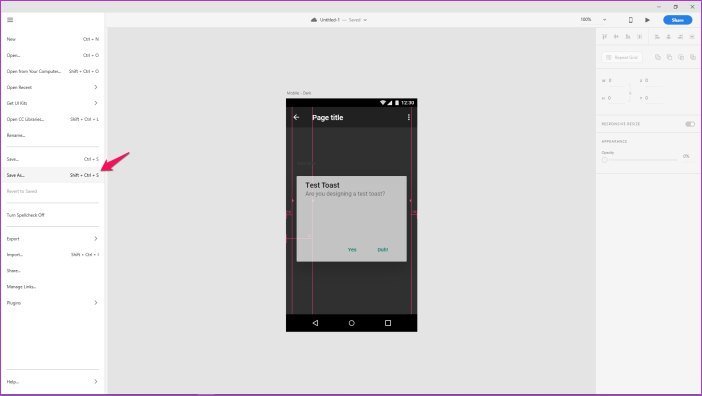Expand the Export submenu
This screenshot has width=702, height=396.
[52, 239]
